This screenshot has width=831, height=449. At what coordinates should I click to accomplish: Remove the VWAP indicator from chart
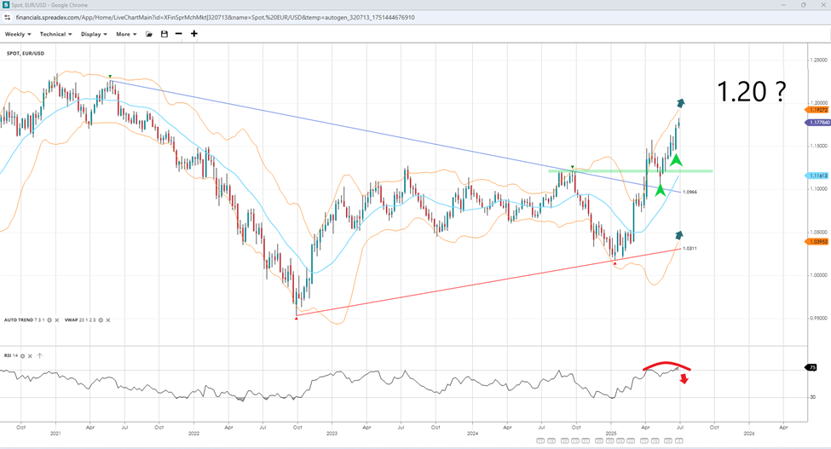(106, 320)
